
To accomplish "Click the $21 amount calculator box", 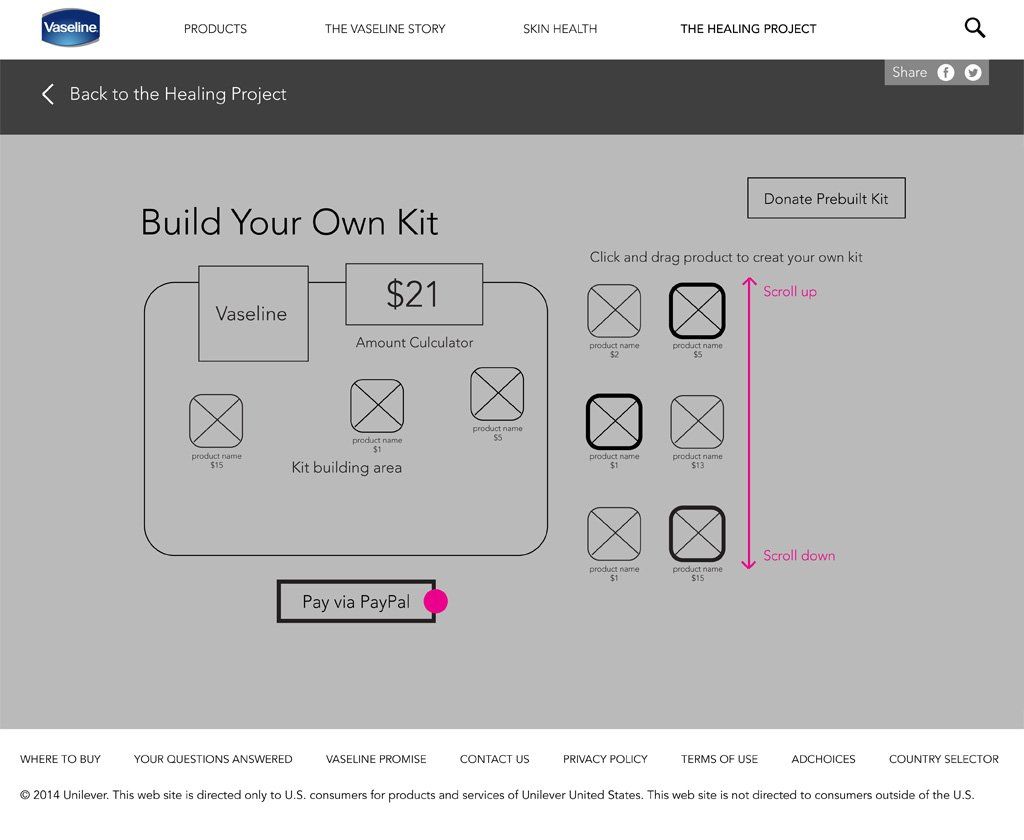I will pyautogui.click(x=414, y=294).
